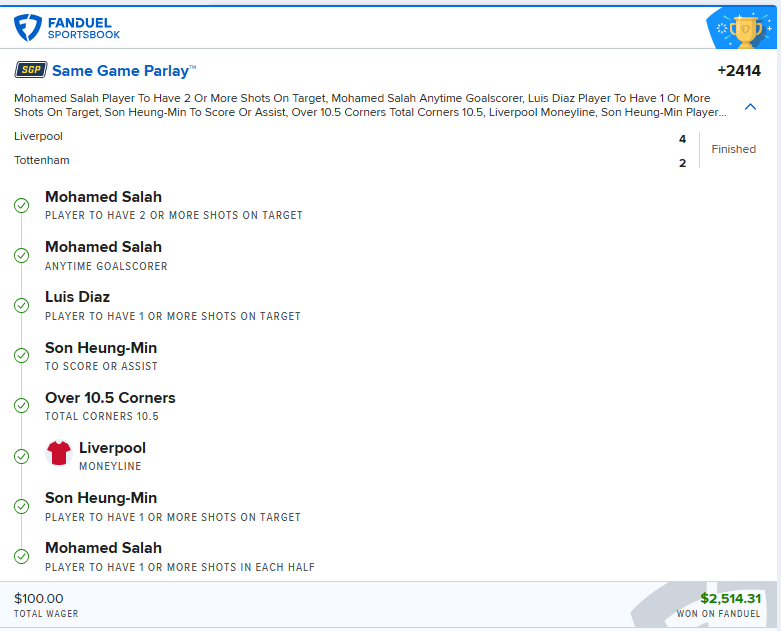Click the gold trophy icon

tap(745, 31)
